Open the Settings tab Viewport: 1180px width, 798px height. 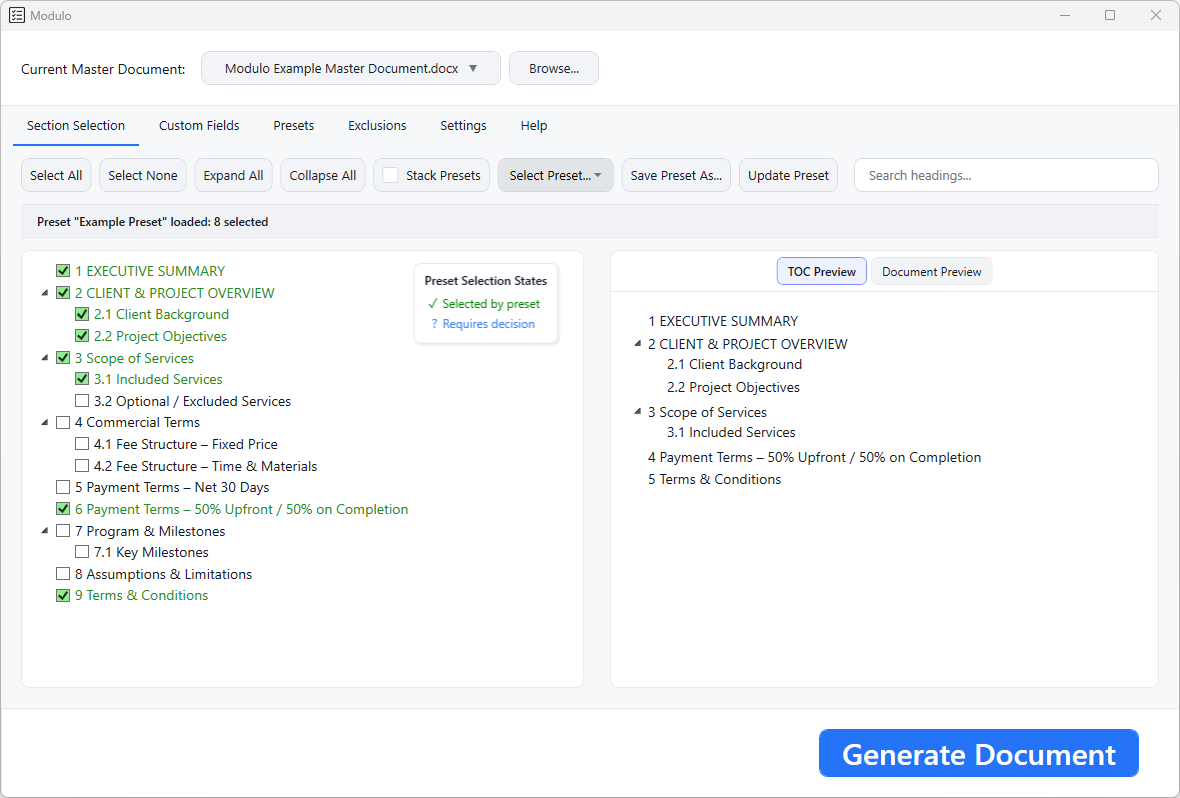coord(463,126)
